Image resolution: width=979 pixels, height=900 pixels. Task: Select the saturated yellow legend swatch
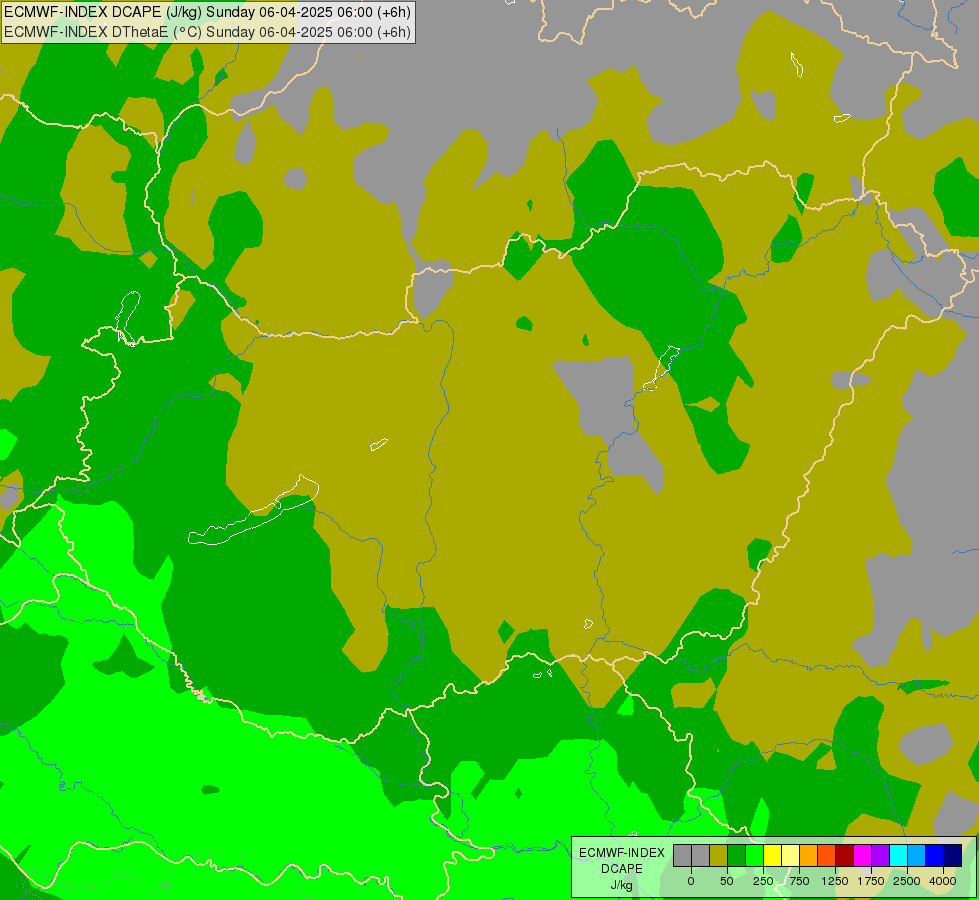coord(773,855)
